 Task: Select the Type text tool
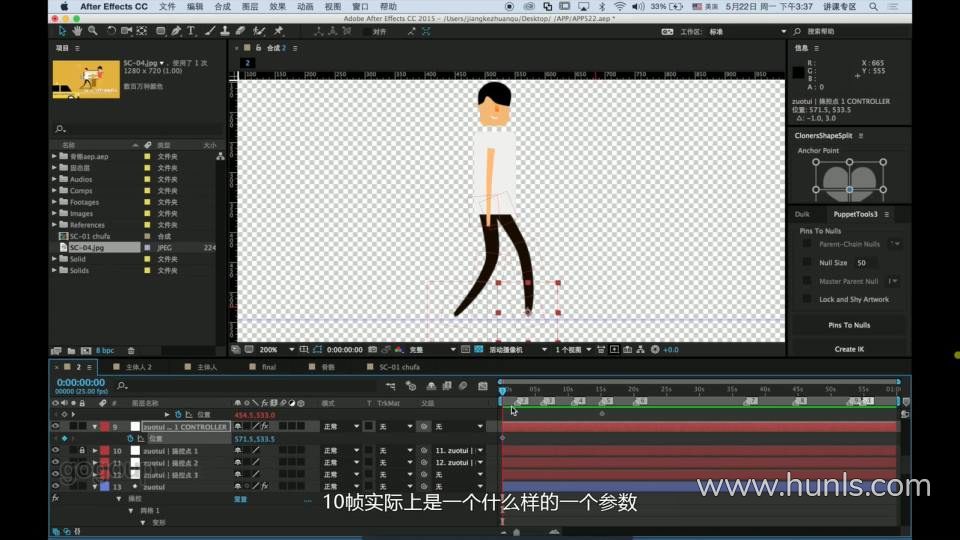tap(191, 31)
